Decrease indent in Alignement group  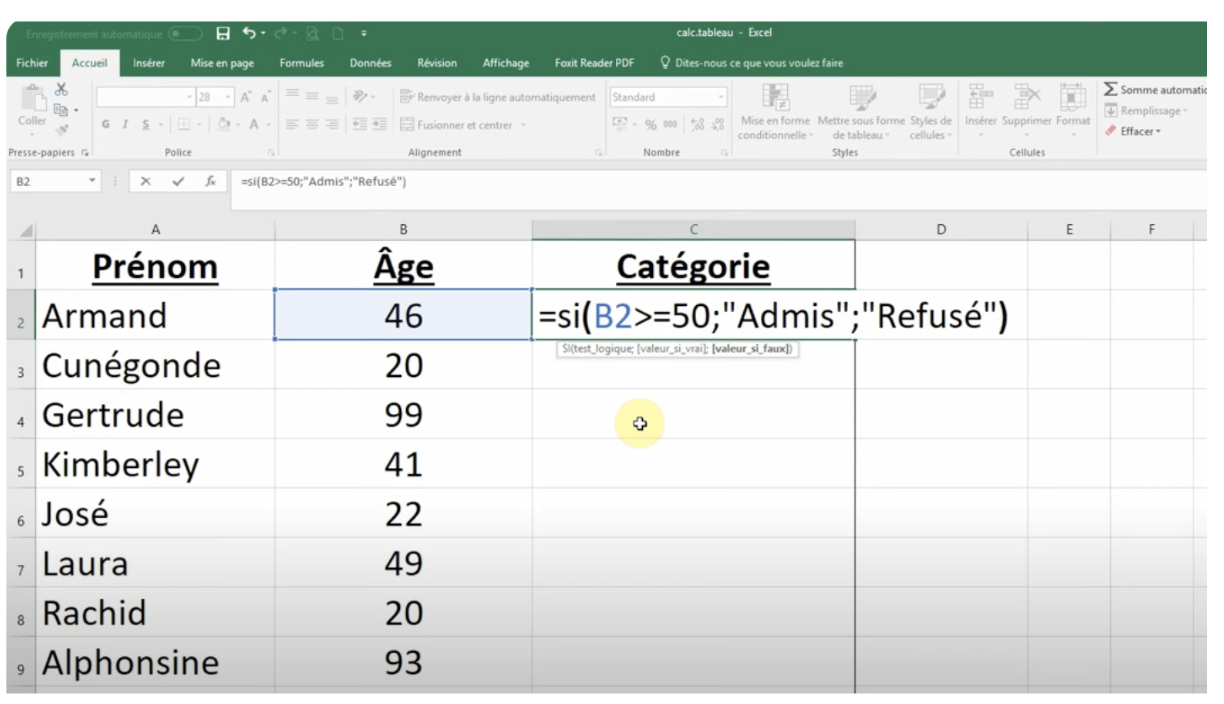coord(359,125)
